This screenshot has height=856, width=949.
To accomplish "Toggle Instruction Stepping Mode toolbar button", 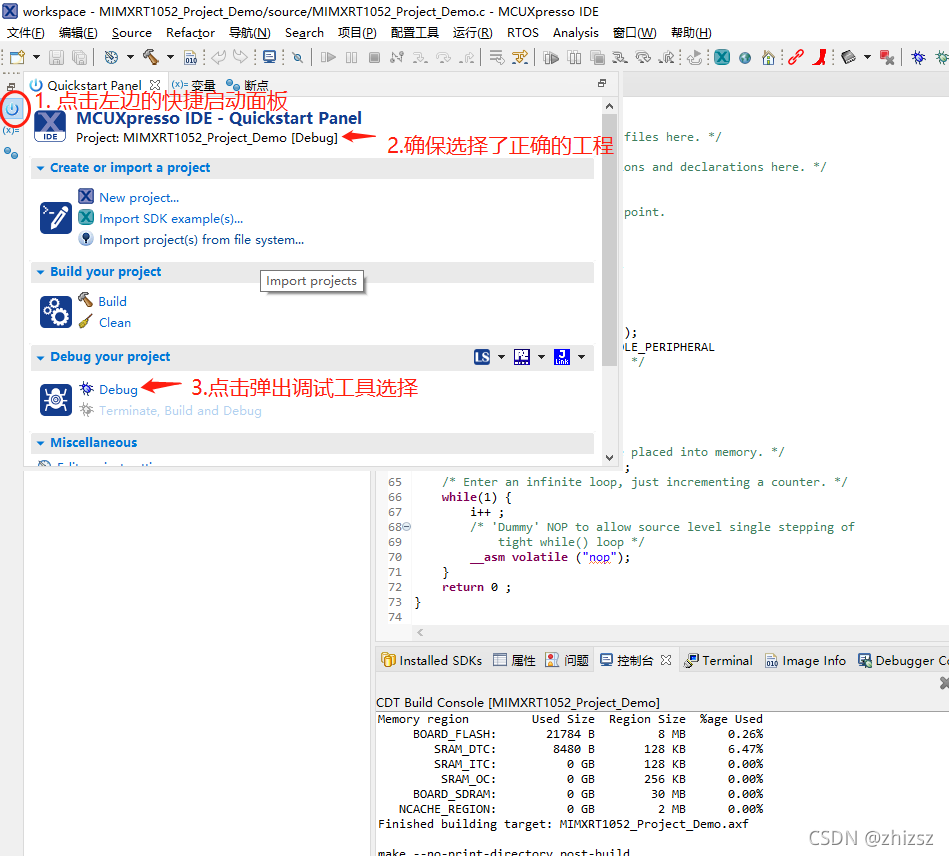I will tap(520, 58).
